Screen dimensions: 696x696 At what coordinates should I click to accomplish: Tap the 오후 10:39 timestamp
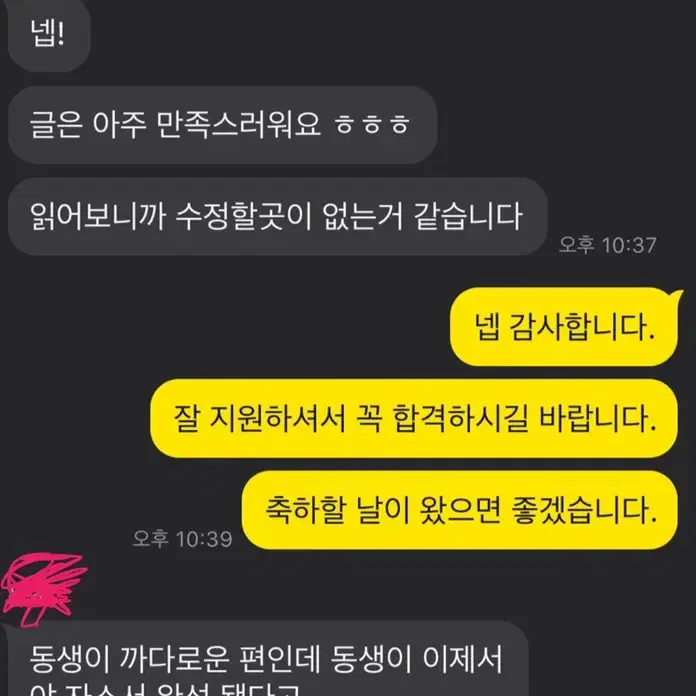182,539
